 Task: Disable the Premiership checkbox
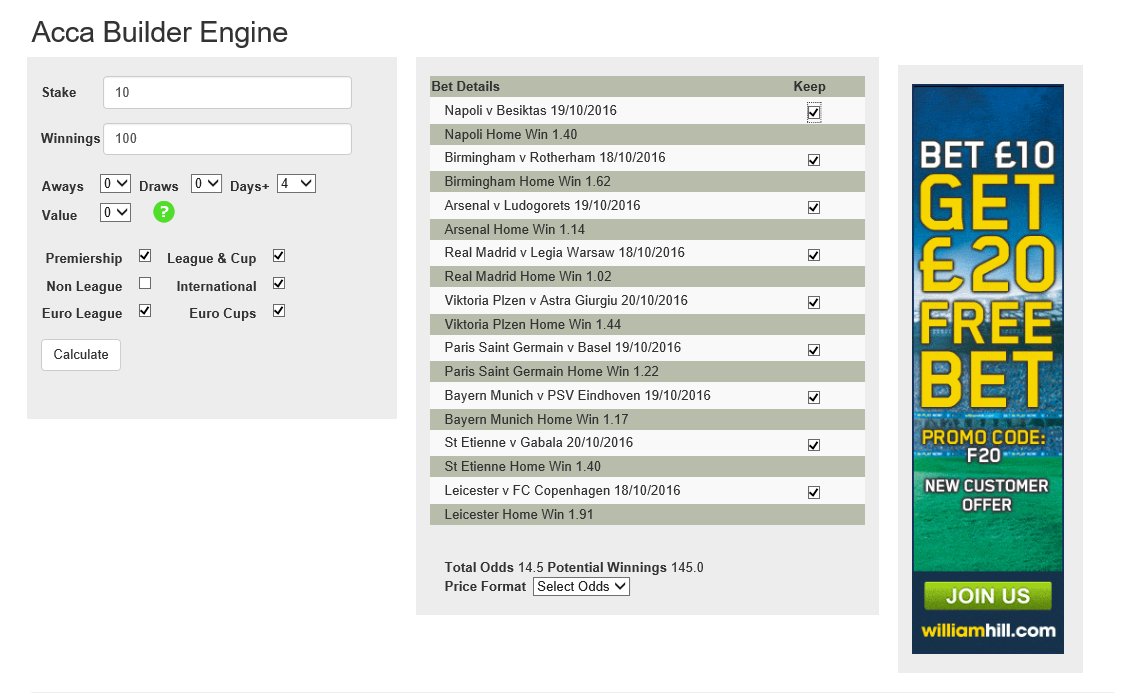click(x=144, y=255)
